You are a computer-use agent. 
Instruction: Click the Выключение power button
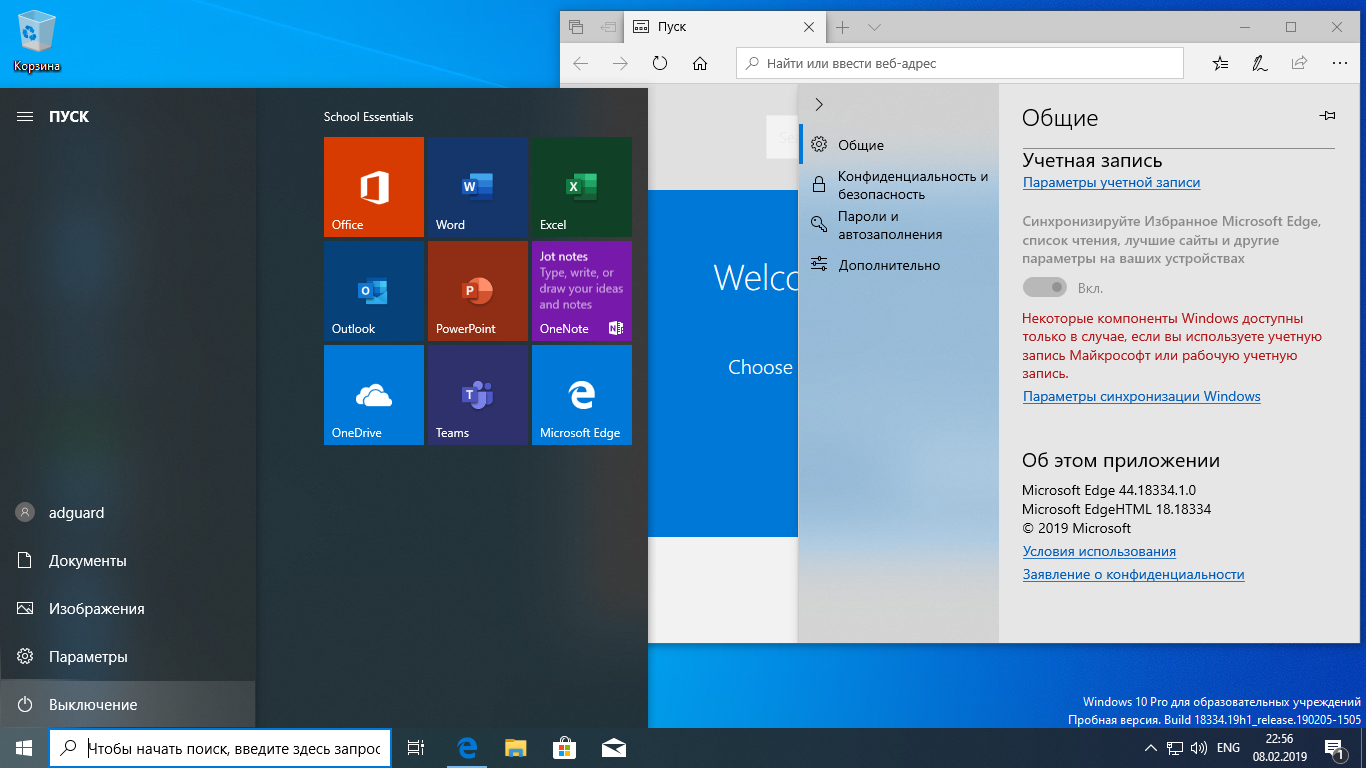point(128,705)
